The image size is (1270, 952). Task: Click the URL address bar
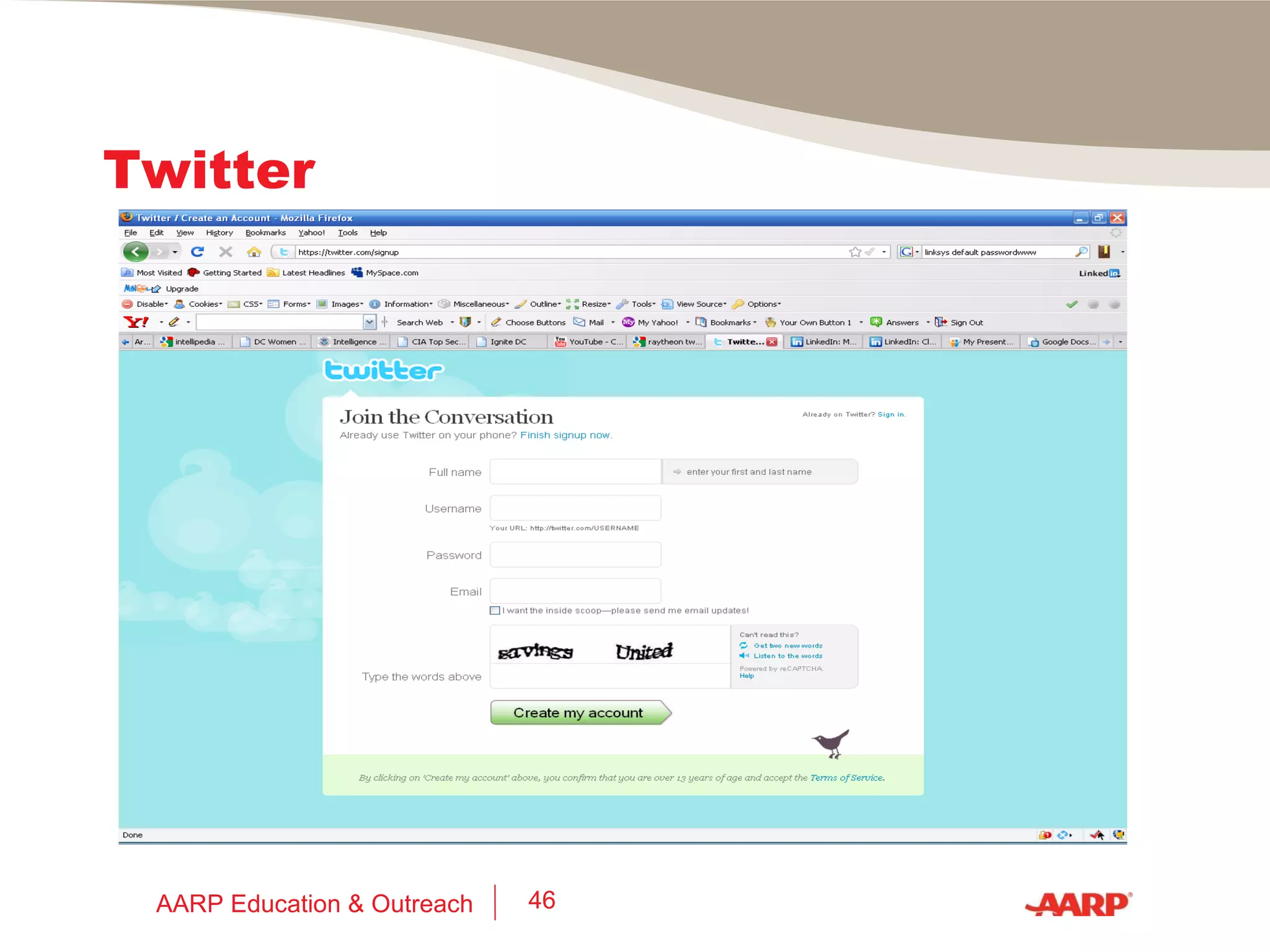[x=571, y=252]
